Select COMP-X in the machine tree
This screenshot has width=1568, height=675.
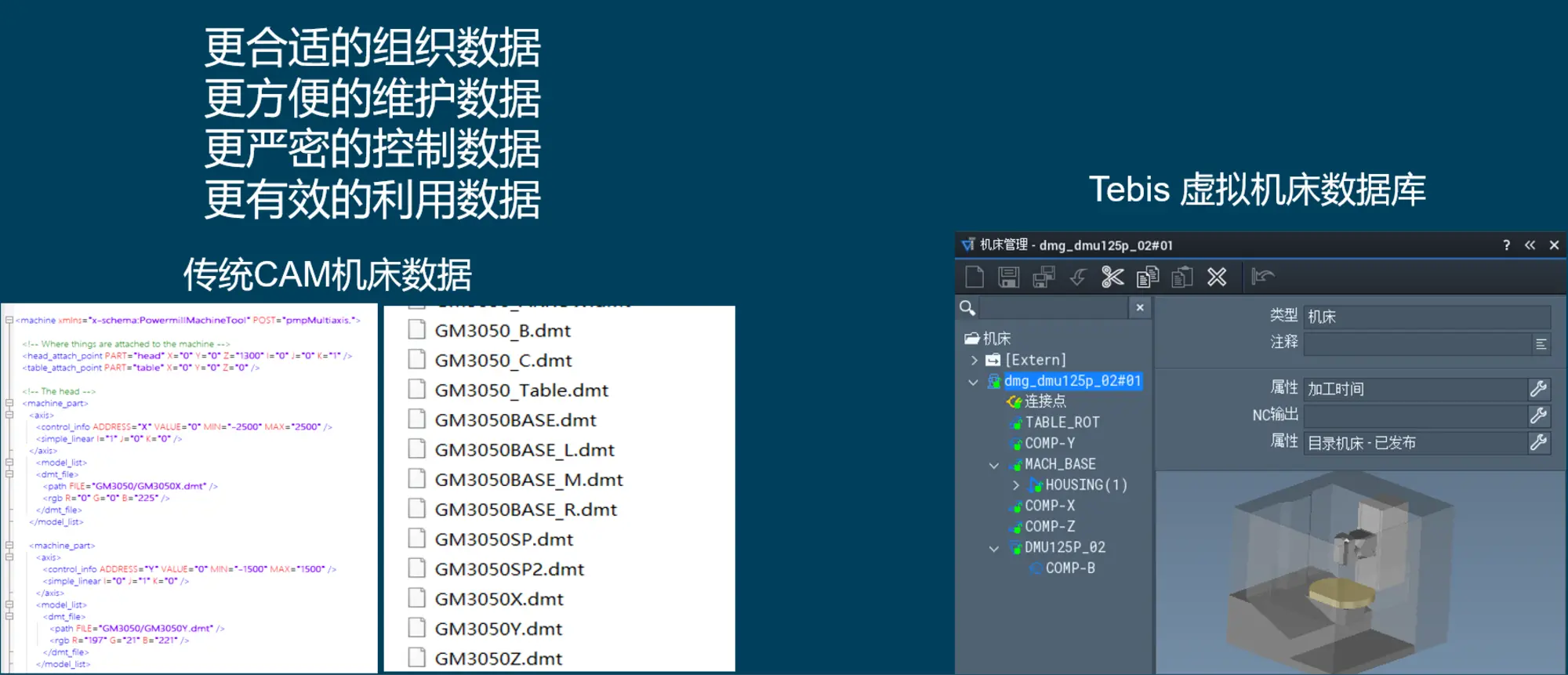click(1050, 506)
